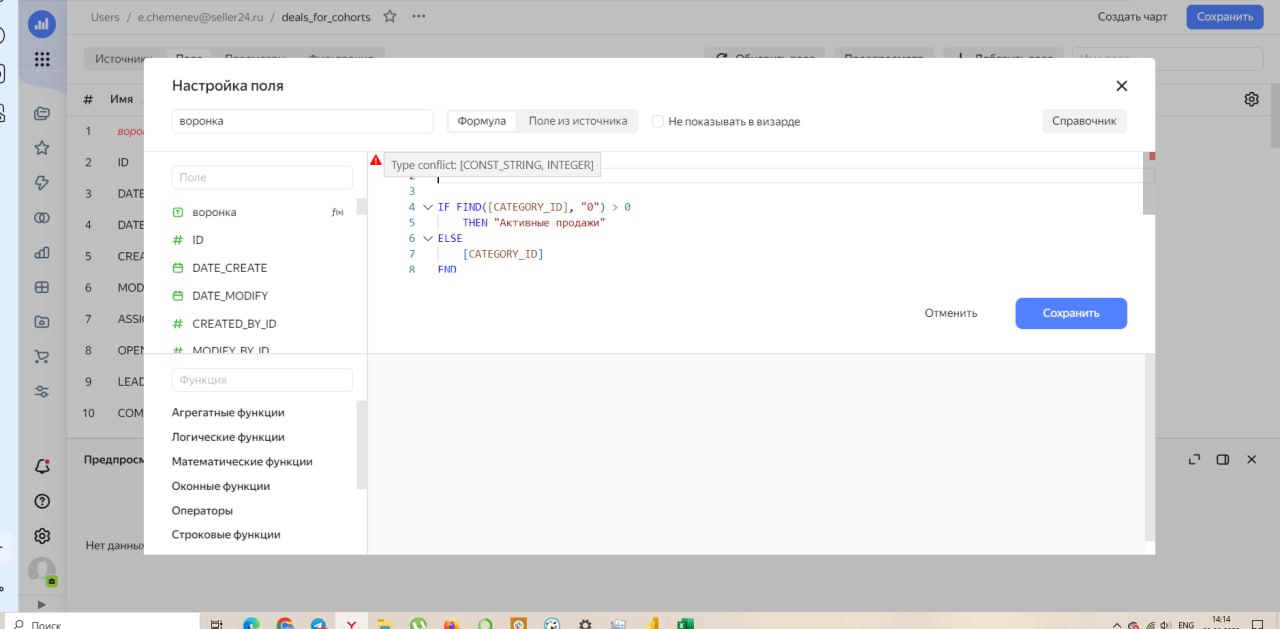Viewport: 1280px width, 629px height.
Task: Click the Отменить button
Action: pos(951,313)
